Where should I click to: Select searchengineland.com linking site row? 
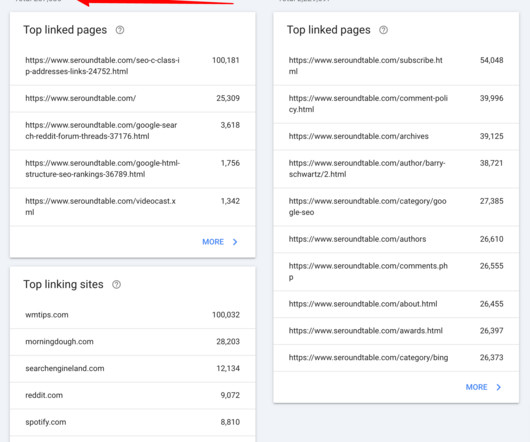coord(132,368)
